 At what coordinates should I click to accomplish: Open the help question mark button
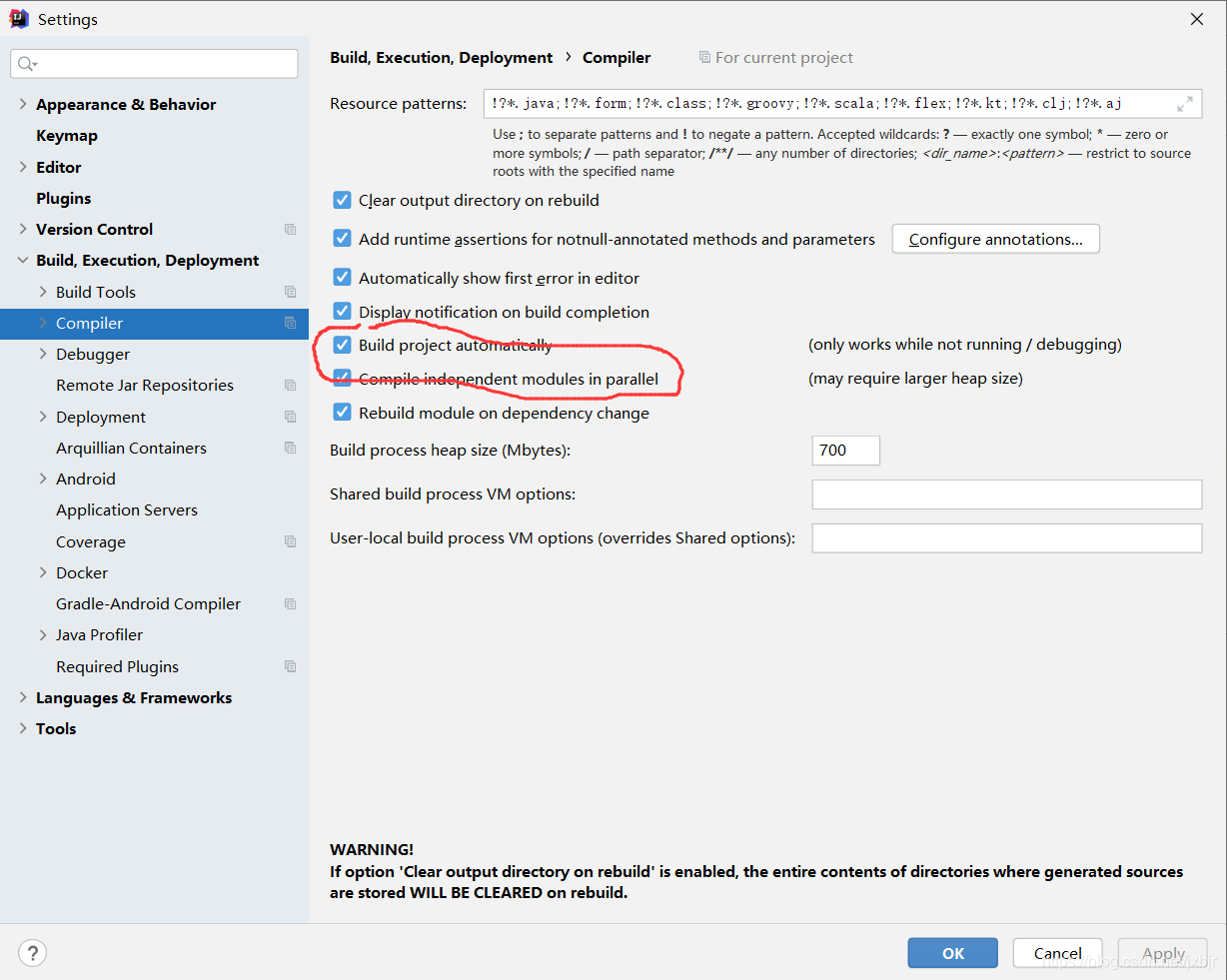(x=32, y=953)
